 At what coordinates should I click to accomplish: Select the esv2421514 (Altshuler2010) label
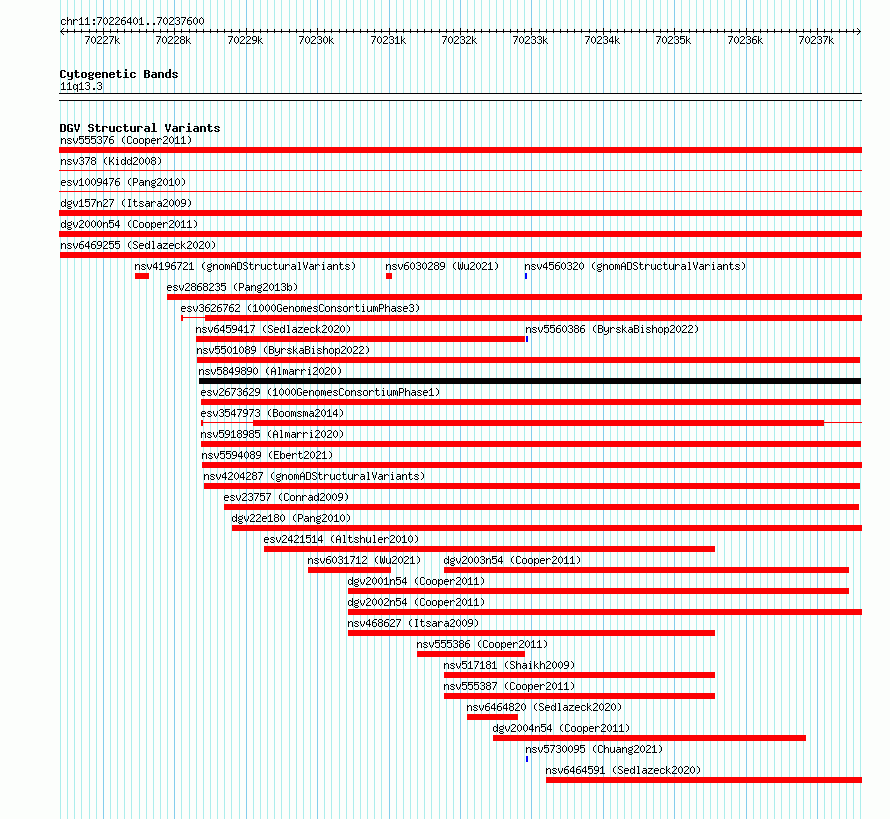341,539
